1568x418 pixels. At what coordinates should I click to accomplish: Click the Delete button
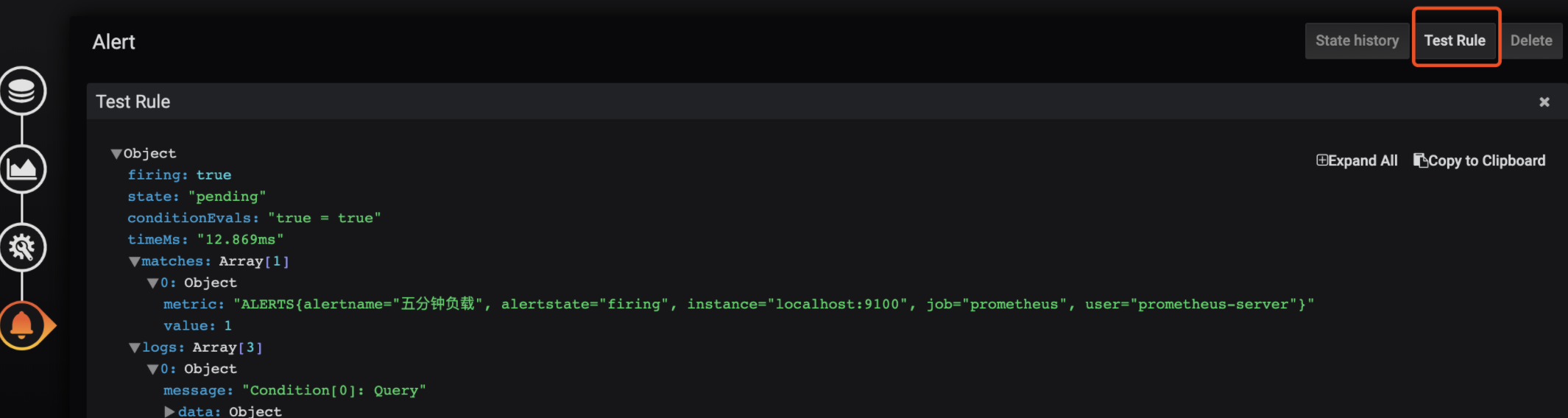pyautogui.click(x=1531, y=40)
